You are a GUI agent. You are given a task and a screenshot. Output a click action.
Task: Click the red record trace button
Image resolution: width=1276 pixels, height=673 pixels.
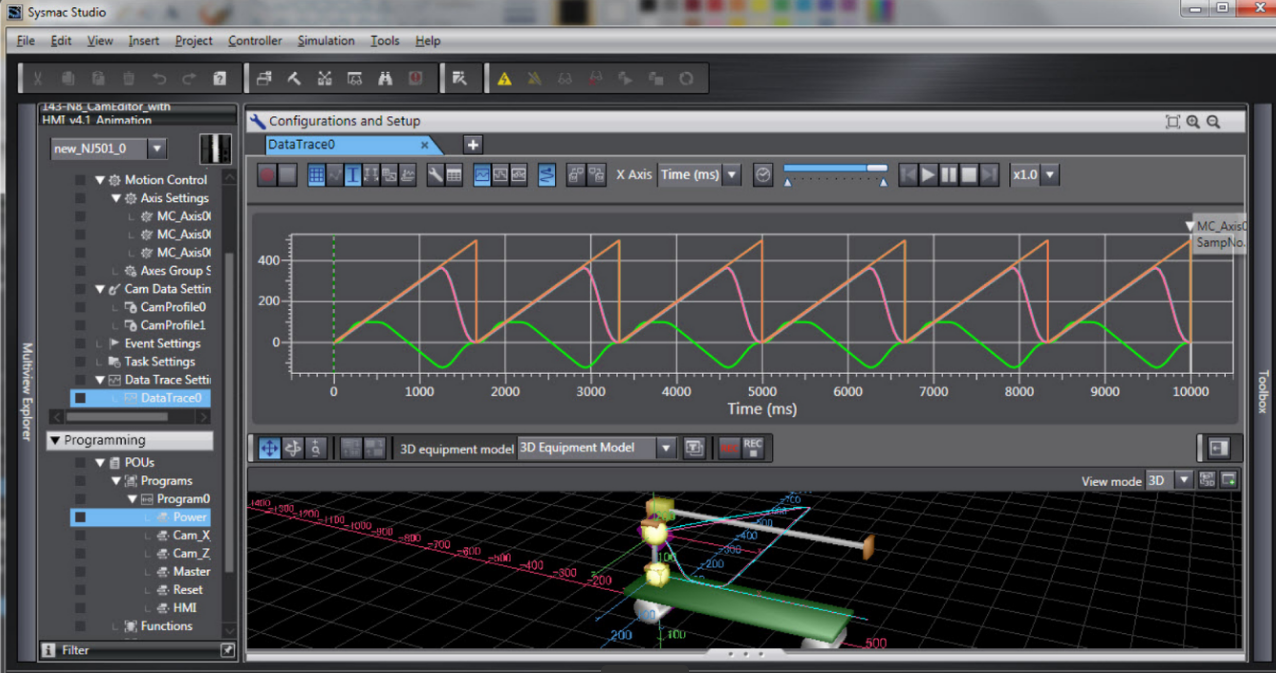point(267,175)
